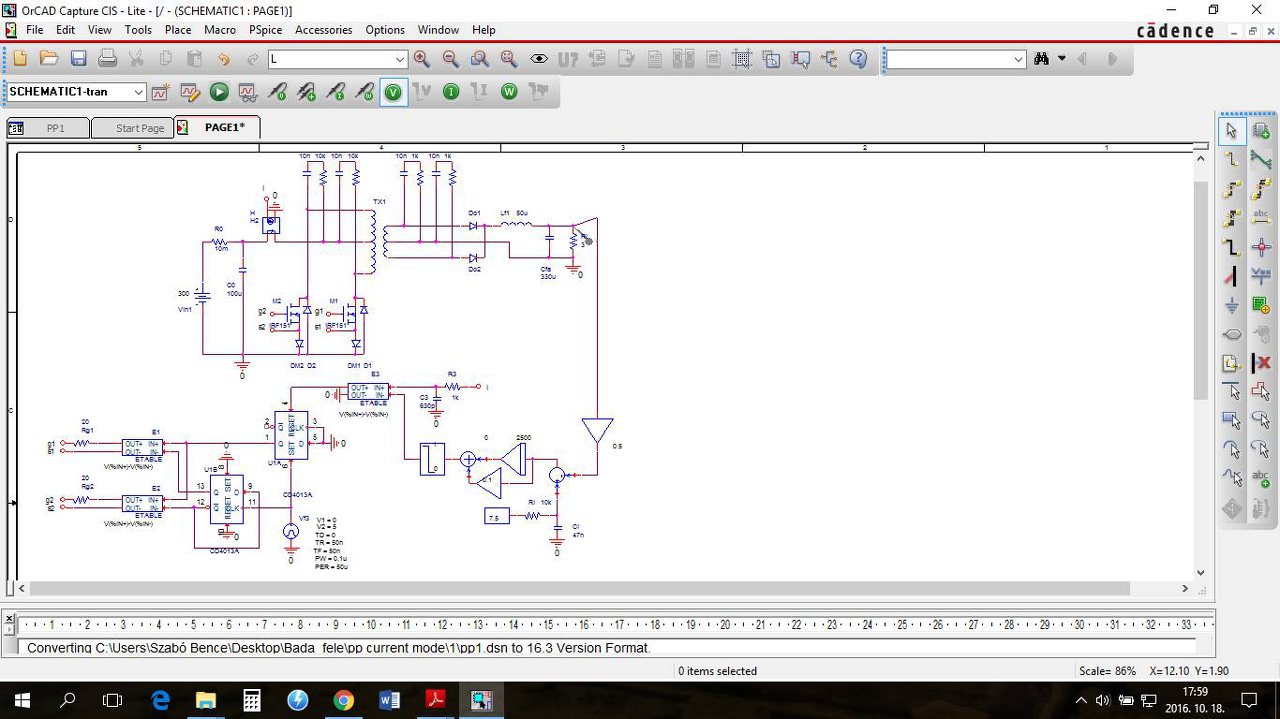Open the search options arrow next to binoculars
The height and width of the screenshot is (719, 1280).
click(x=1061, y=59)
